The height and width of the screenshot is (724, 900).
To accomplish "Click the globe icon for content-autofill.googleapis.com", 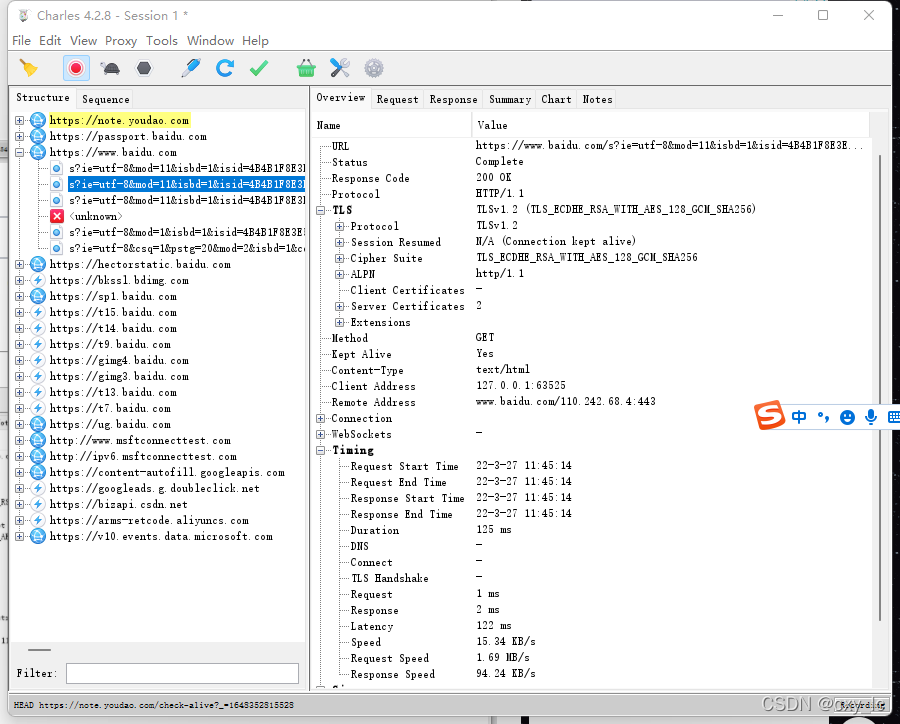I will [x=38, y=473].
